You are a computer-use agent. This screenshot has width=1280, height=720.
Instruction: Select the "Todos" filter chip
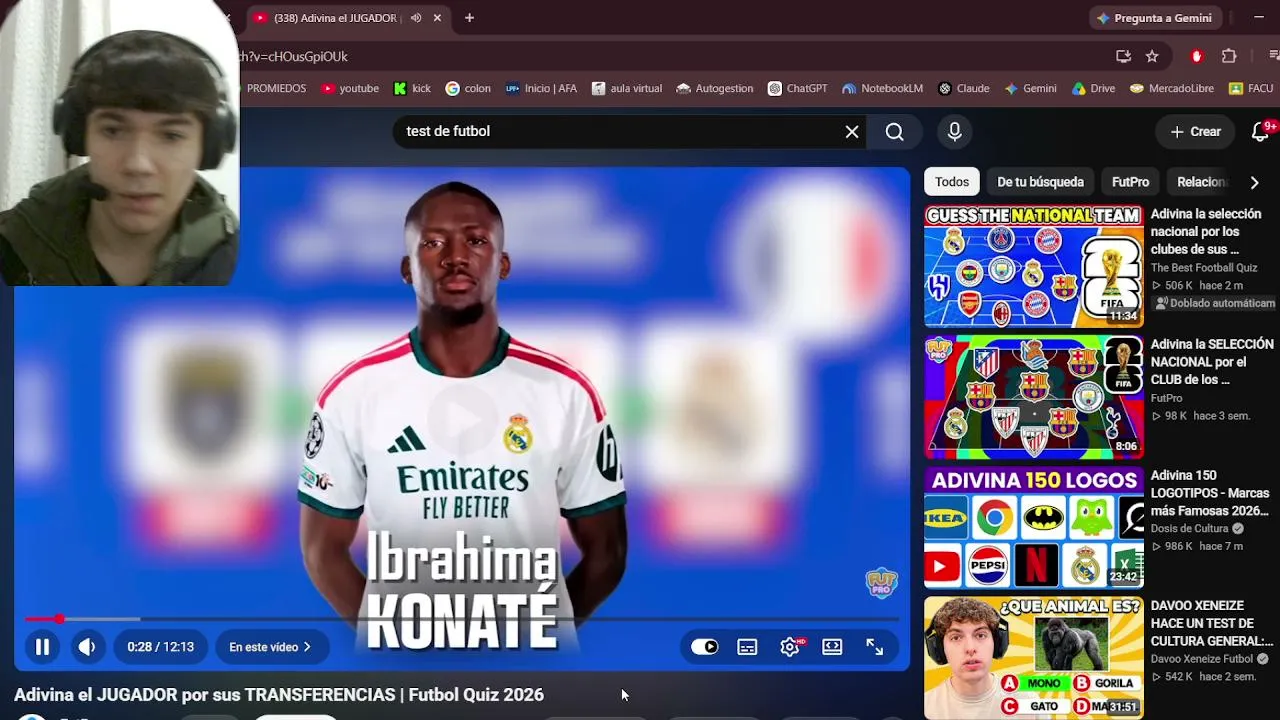point(952,182)
